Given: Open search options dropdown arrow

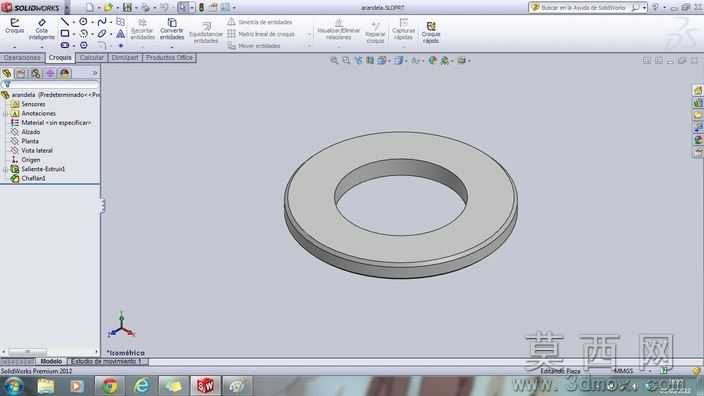Looking at the screenshot, I should point(644,8).
